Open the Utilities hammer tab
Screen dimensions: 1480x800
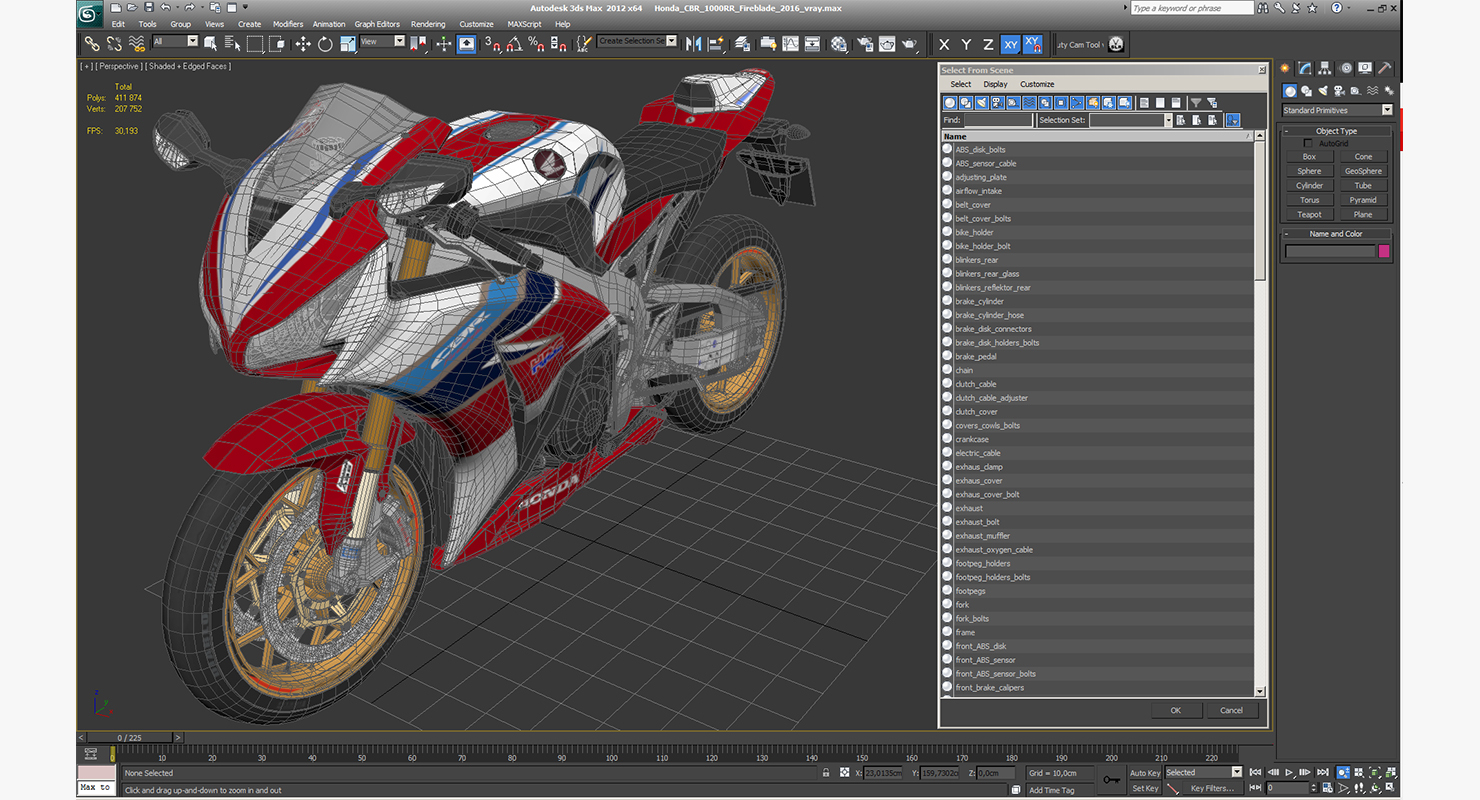tap(1385, 68)
